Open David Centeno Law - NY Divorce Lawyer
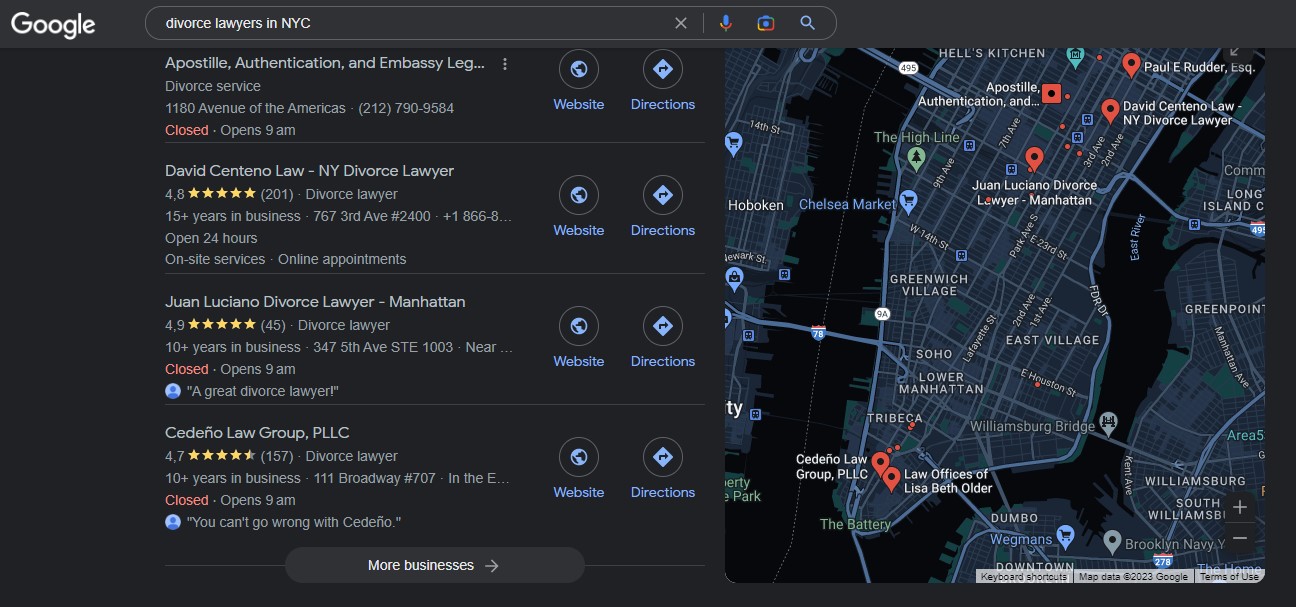 tap(309, 171)
